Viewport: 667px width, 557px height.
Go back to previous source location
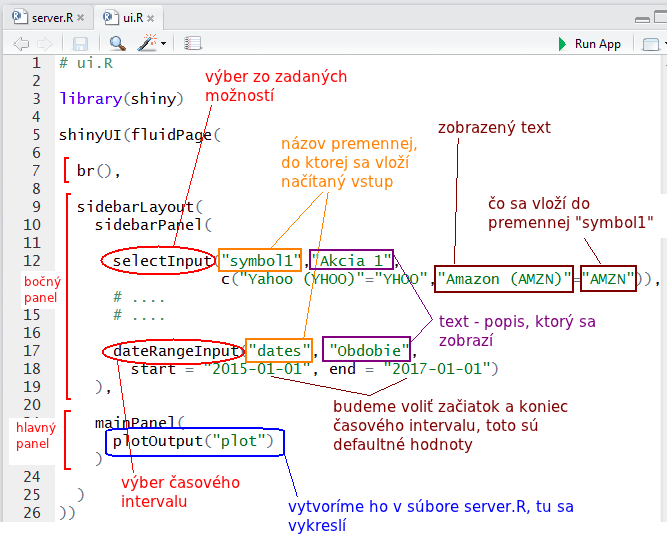[x=21, y=43]
